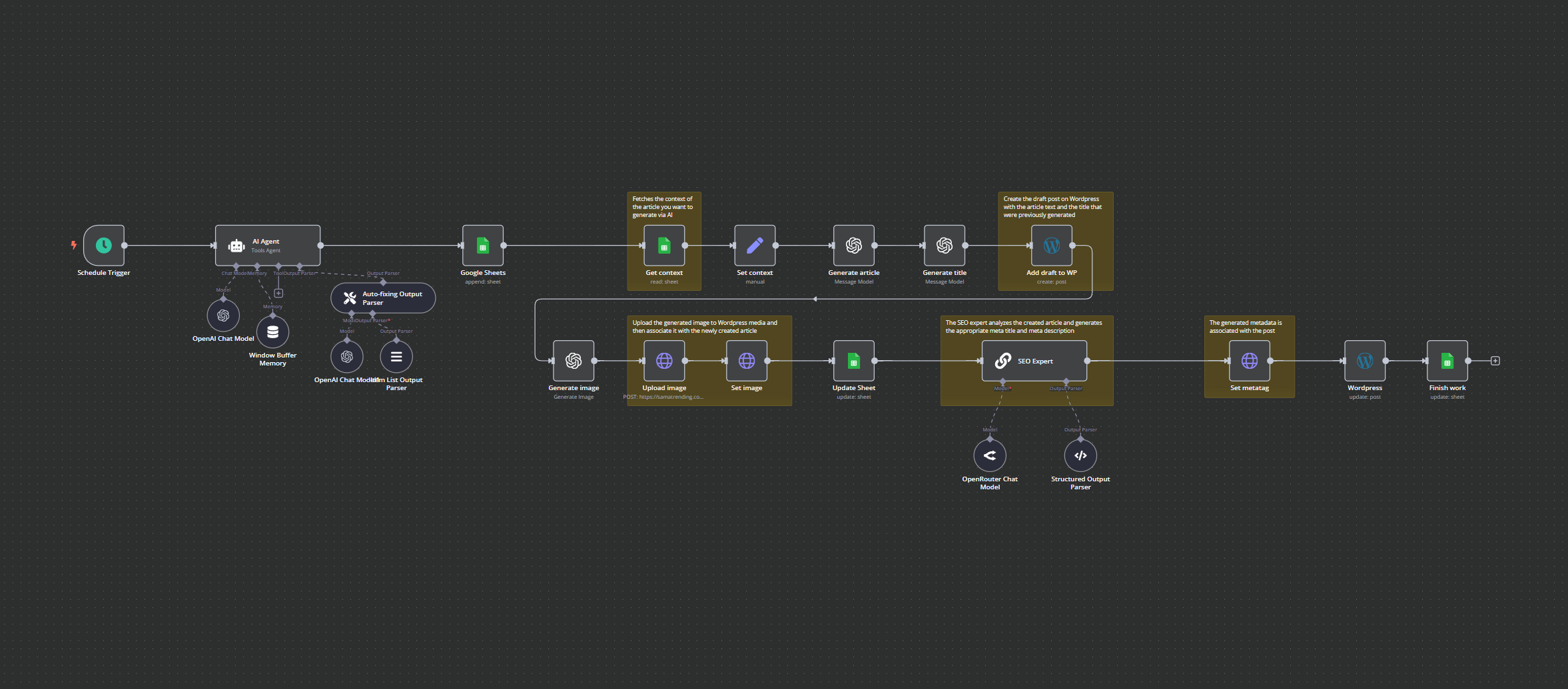Select the Set metatag node

pos(1250,361)
